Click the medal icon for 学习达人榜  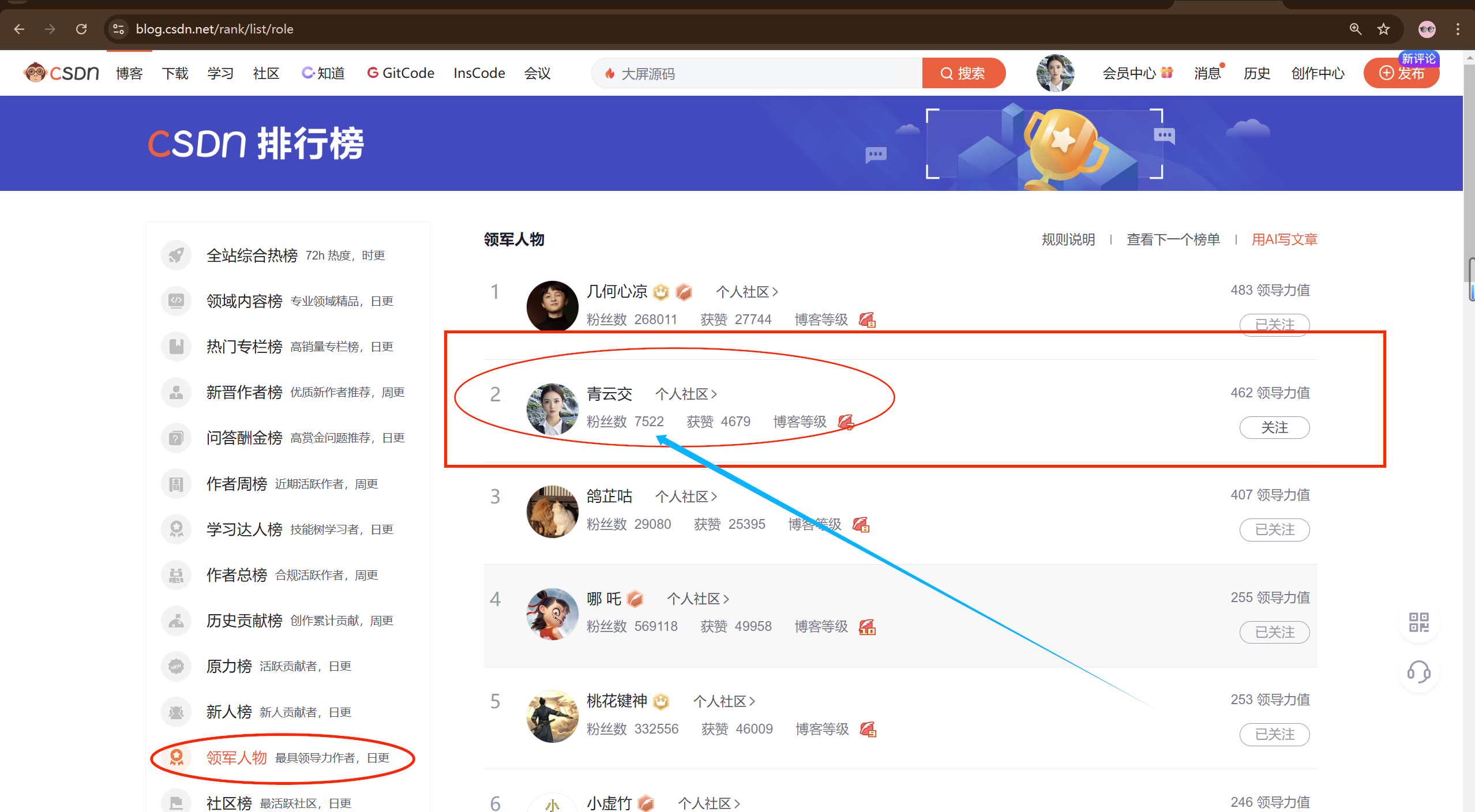[x=176, y=529]
